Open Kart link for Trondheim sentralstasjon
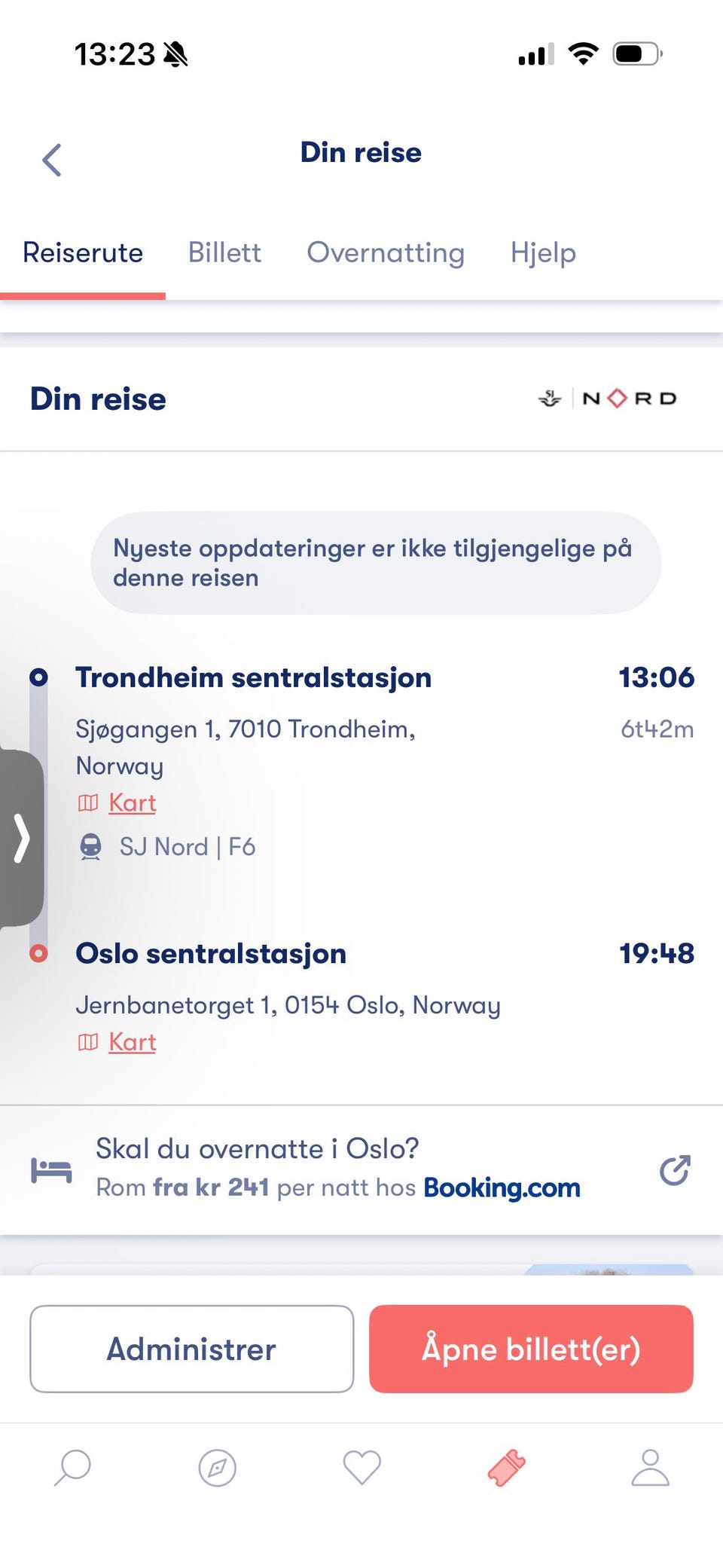The width and height of the screenshot is (723, 1568). (x=132, y=803)
